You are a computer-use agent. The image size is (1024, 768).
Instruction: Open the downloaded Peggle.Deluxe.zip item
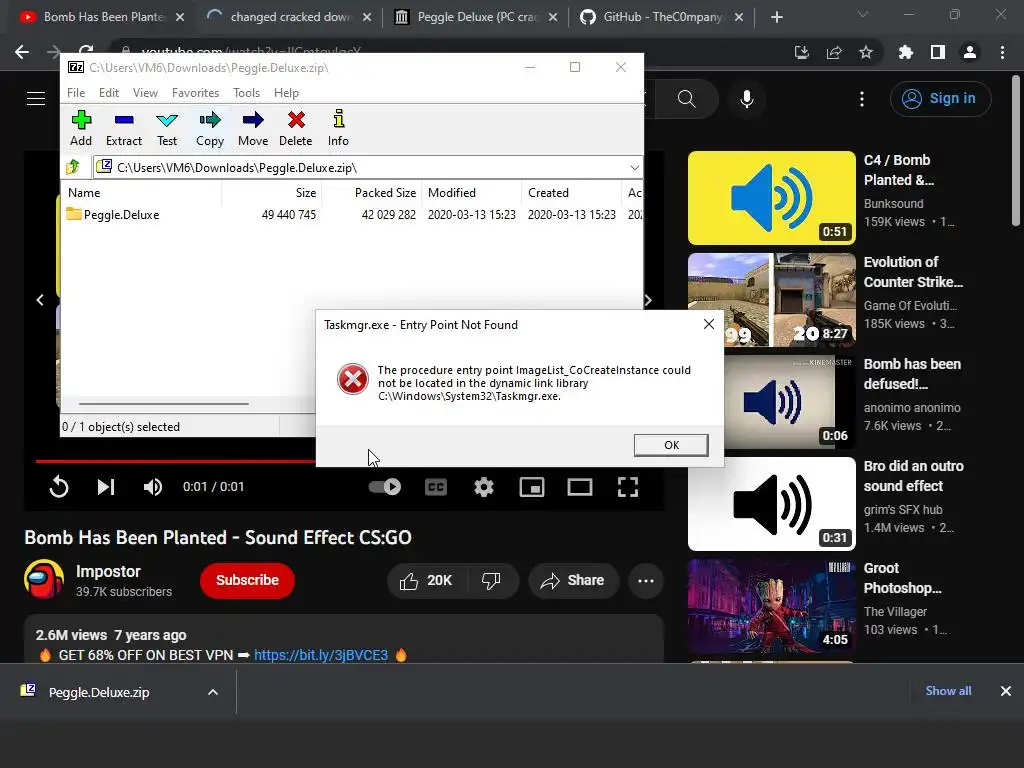coord(99,692)
